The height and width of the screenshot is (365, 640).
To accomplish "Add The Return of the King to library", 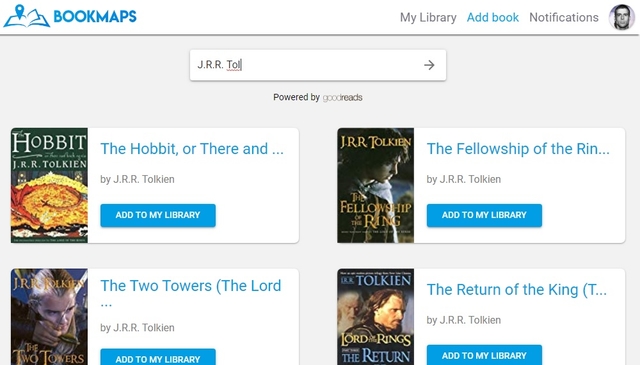I will pos(484,355).
